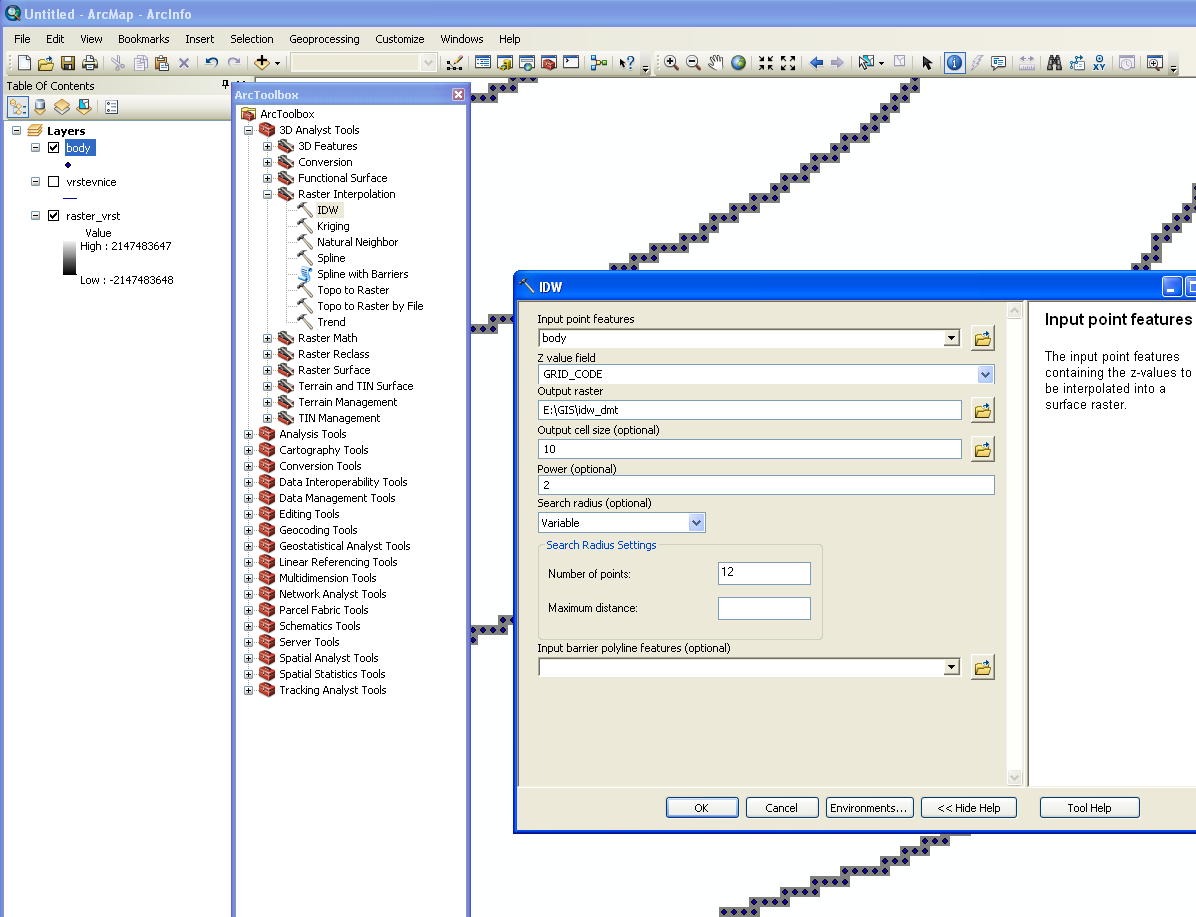Click the Undo arrow icon
The height and width of the screenshot is (917, 1196).
(212, 63)
